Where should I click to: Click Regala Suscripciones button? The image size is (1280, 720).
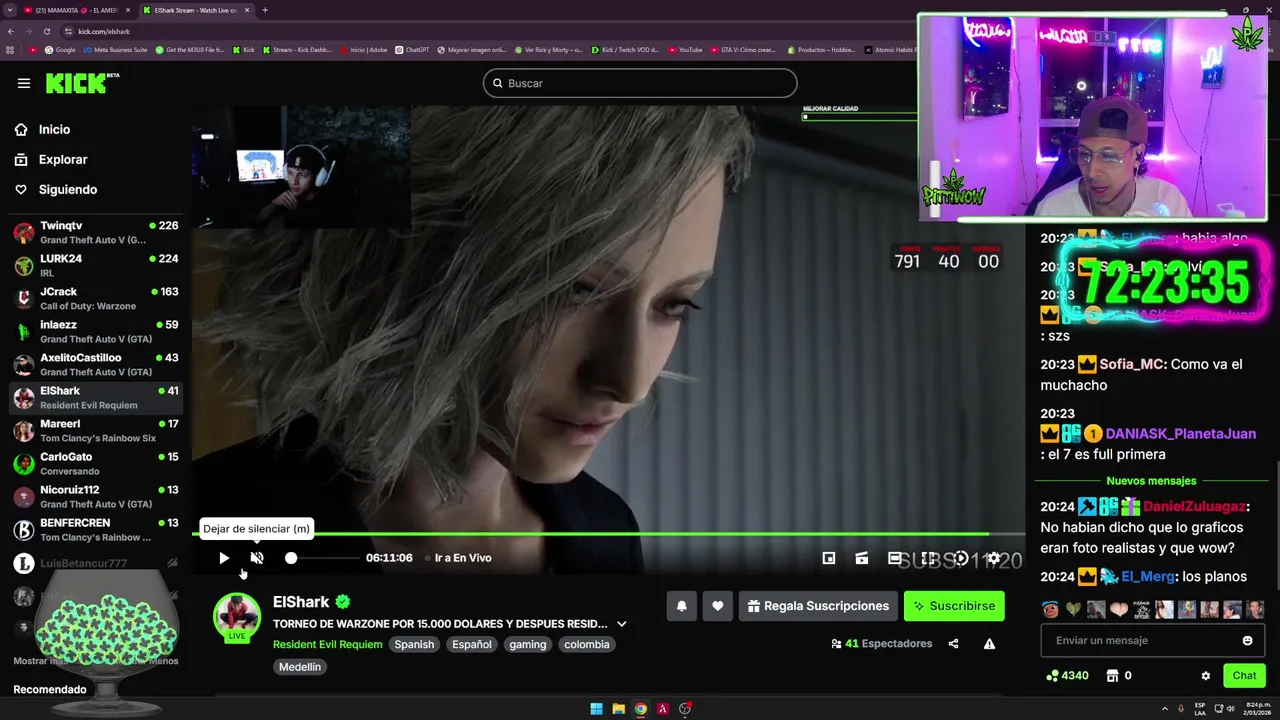pos(818,606)
